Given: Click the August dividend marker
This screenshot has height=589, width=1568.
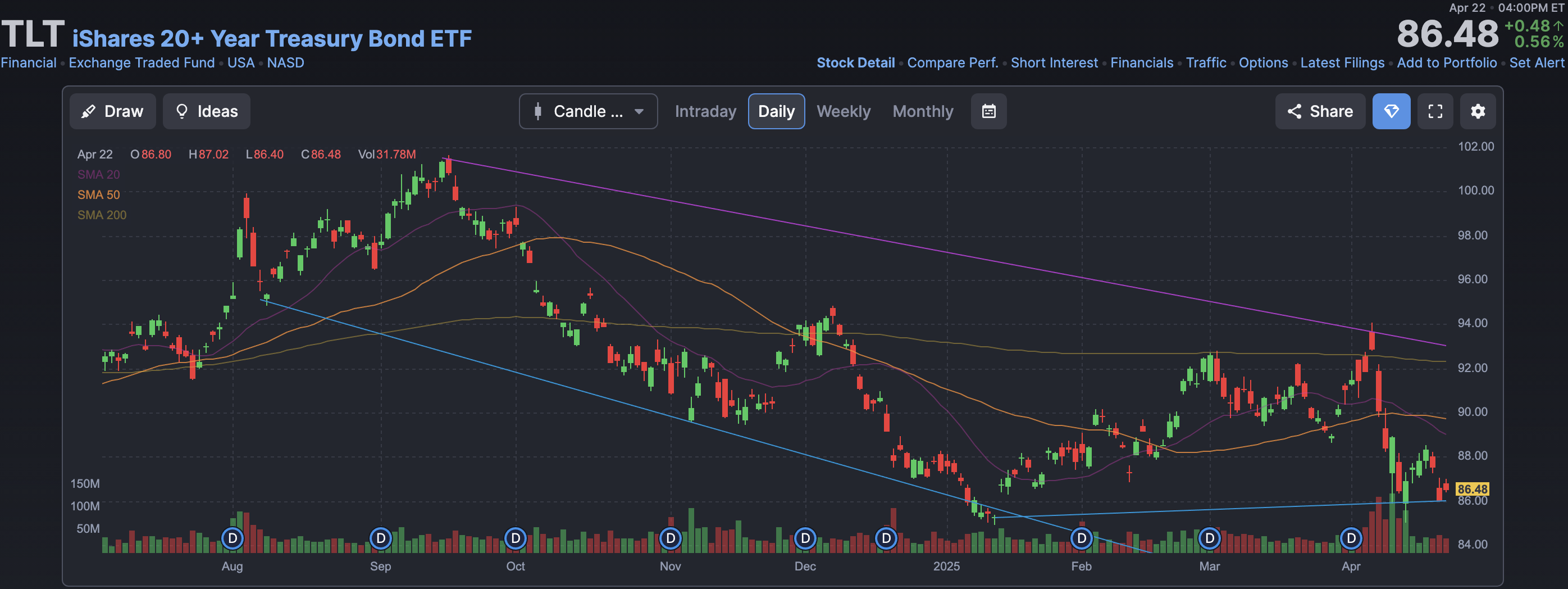Looking at the screenshot, I should pos(233,538).
